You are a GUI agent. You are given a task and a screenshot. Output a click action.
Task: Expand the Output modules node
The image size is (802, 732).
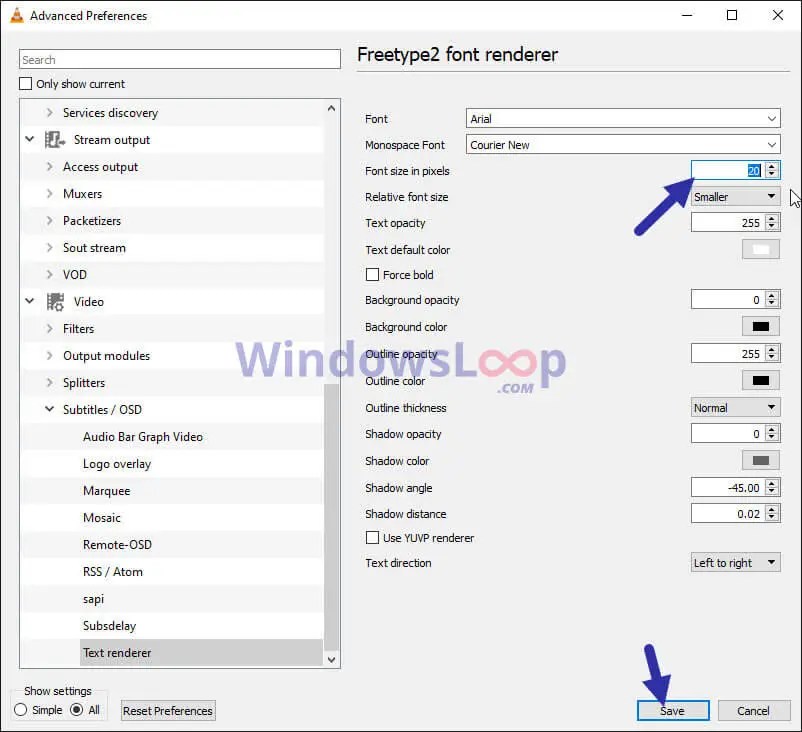click(50, 356)
